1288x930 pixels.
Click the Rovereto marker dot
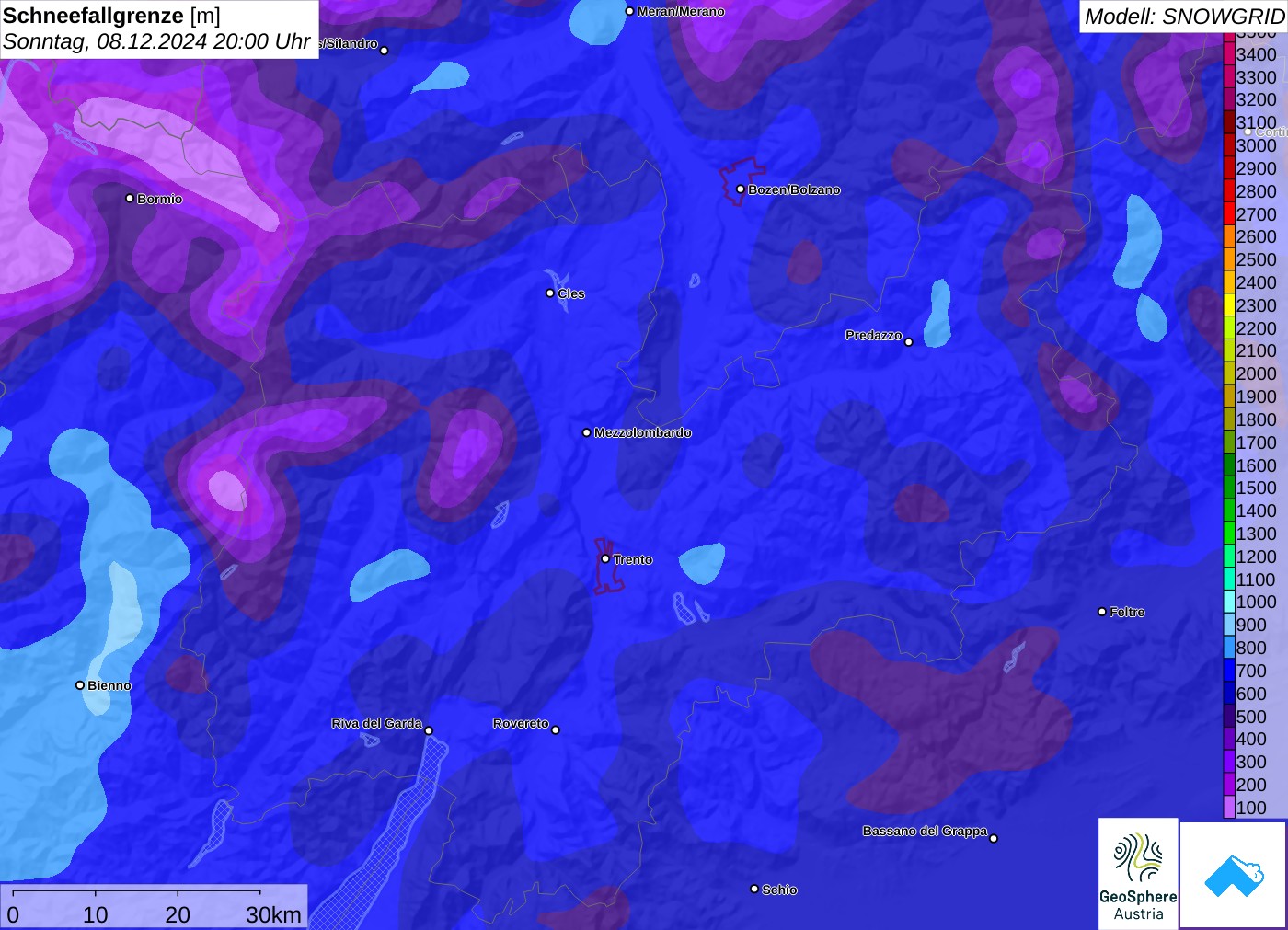coord(556,730)
